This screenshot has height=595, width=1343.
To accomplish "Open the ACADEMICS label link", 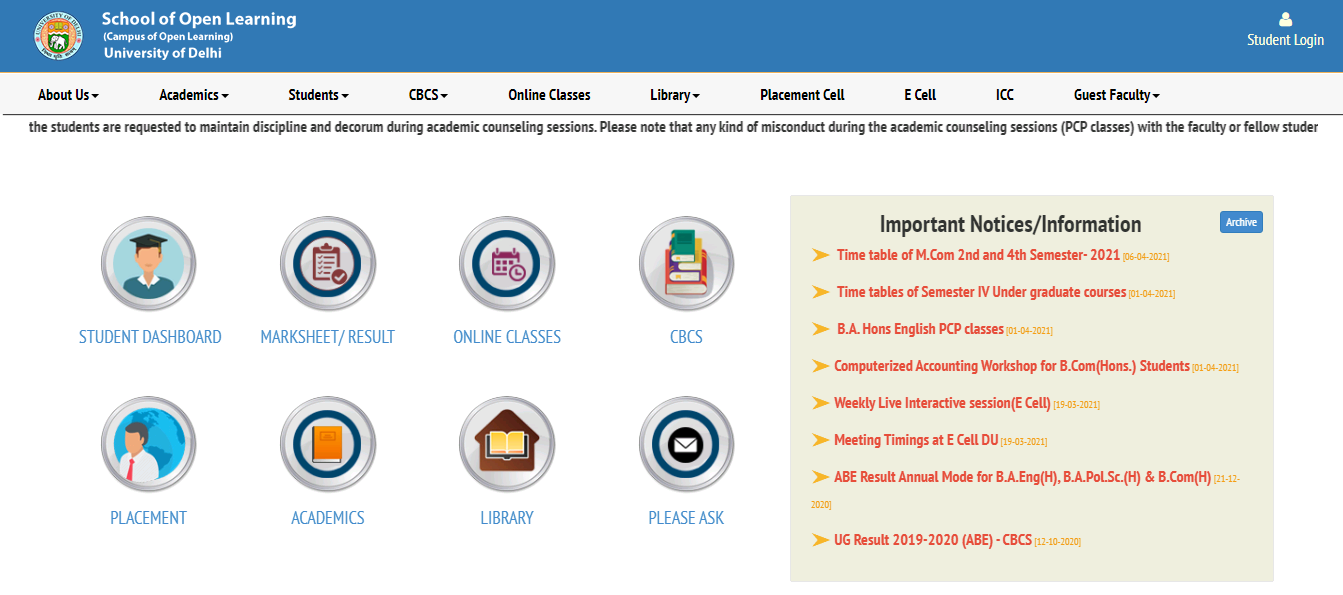I will [x=328, y=518].
